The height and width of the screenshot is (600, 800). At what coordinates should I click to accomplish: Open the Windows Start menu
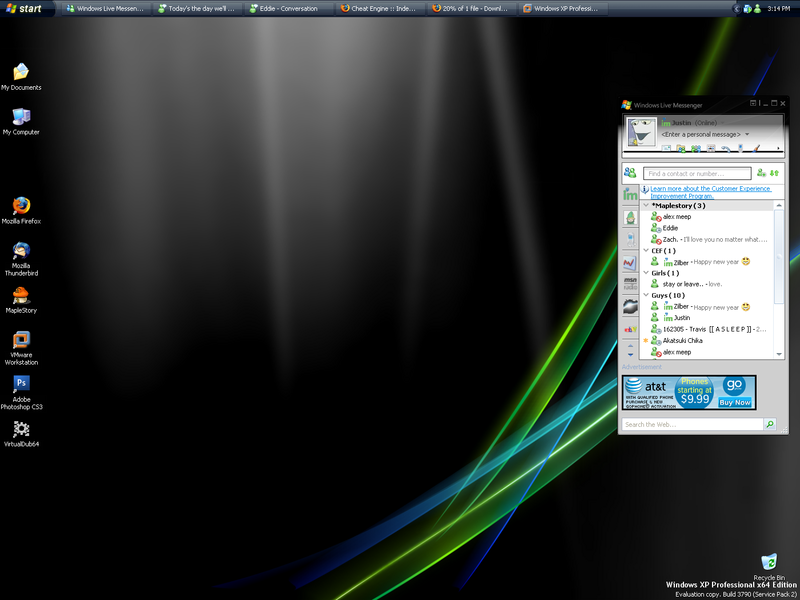[x=24, y=8]
